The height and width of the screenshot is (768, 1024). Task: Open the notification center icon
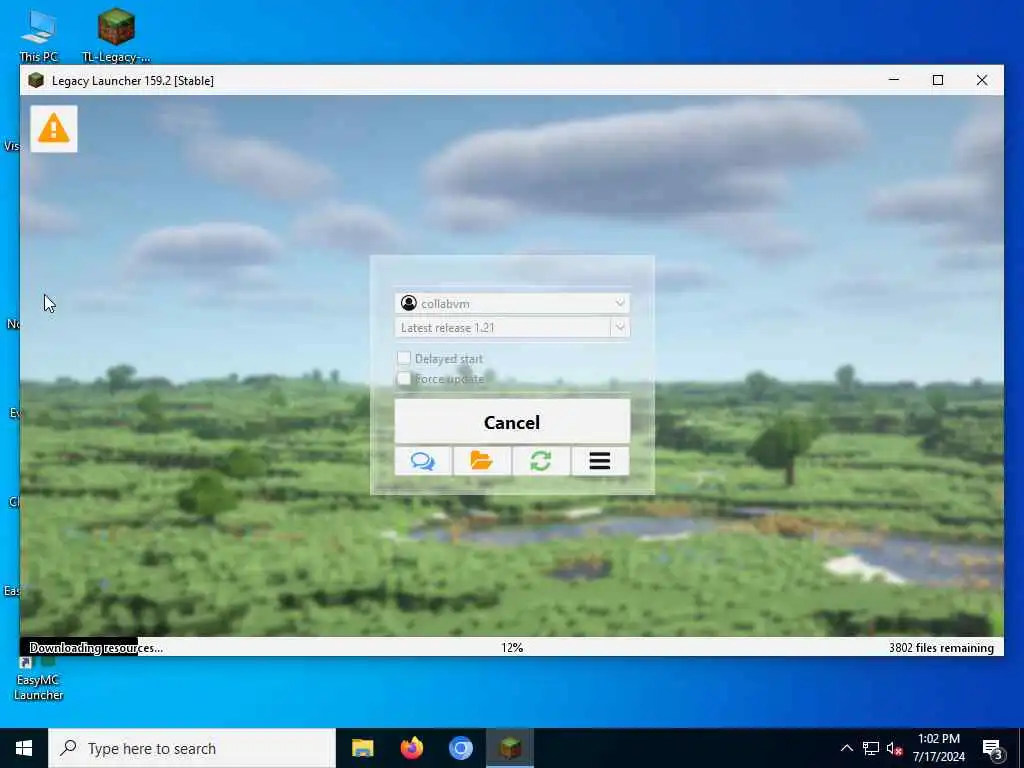click(993, 749)
